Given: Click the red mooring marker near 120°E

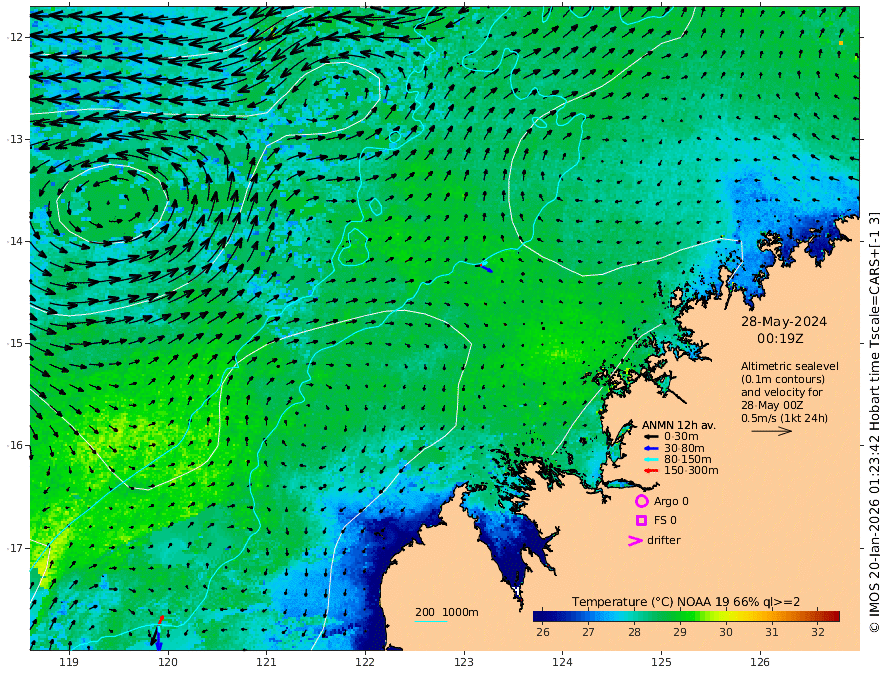Looking at the screenshot, I should point(161,619).
